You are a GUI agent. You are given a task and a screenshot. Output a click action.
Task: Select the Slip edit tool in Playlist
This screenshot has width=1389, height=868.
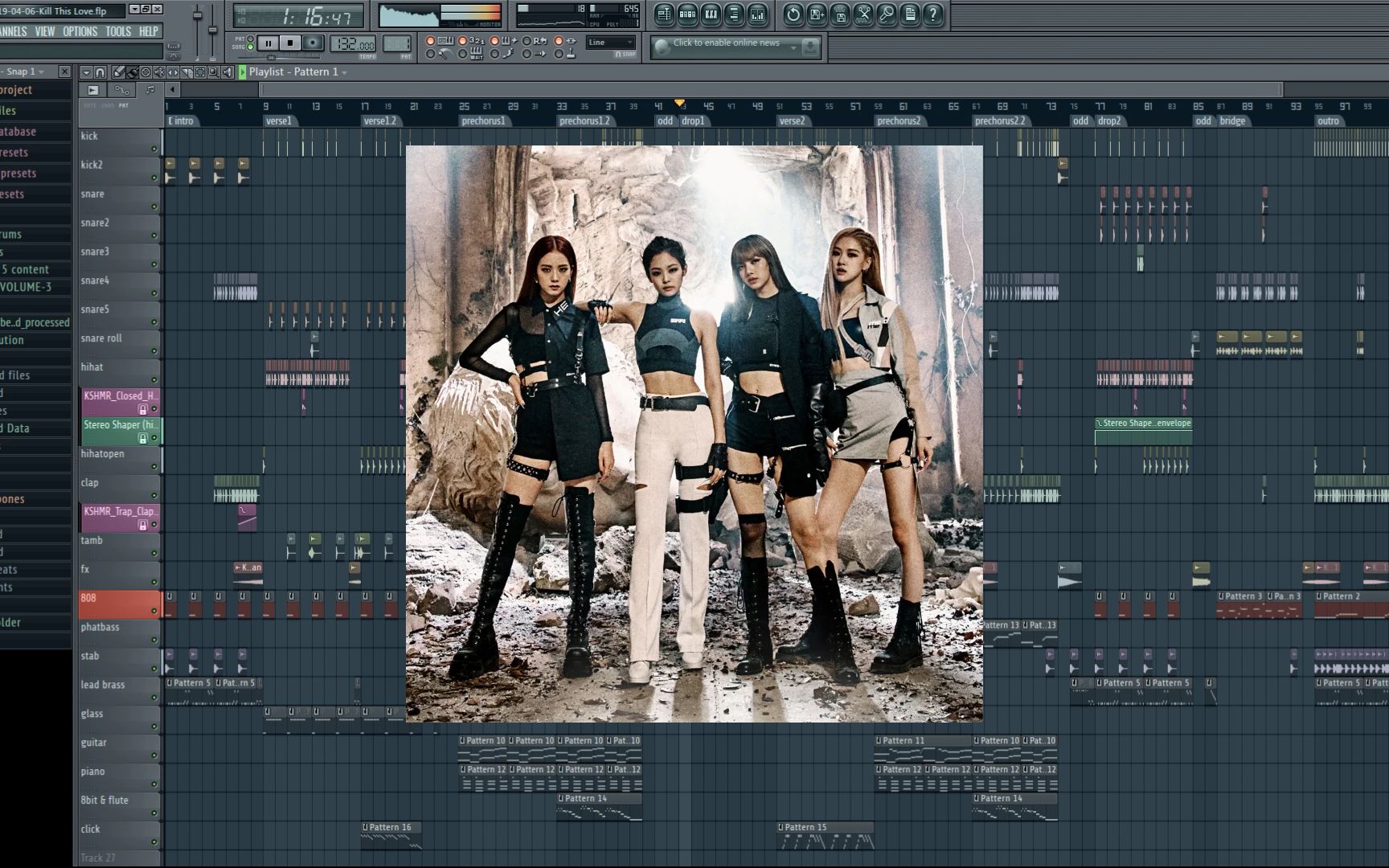[x=173, y=72]
